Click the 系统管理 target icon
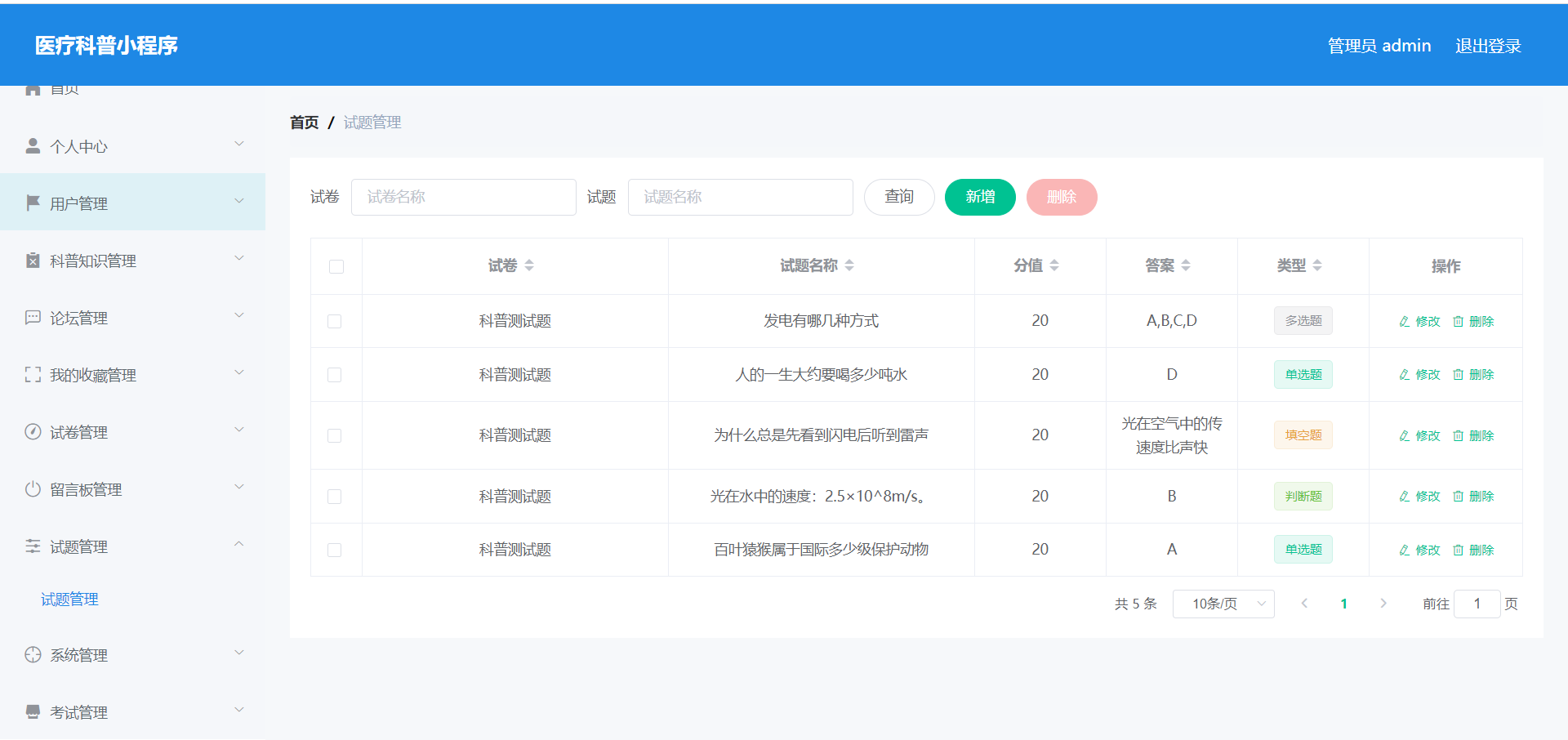 click(33, 654)
